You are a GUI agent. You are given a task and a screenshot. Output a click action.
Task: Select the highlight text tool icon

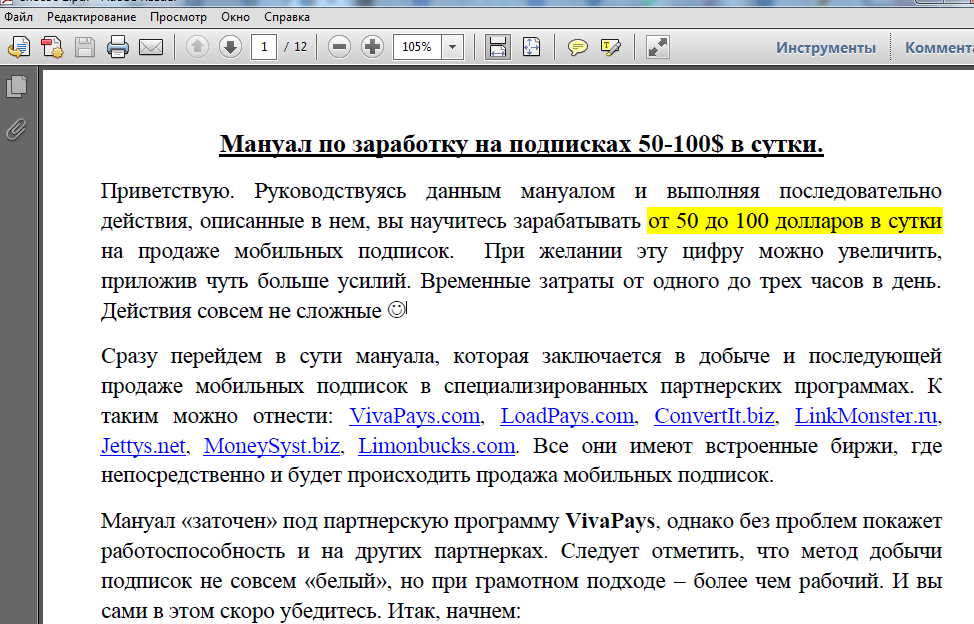click(x=611, y=47)
